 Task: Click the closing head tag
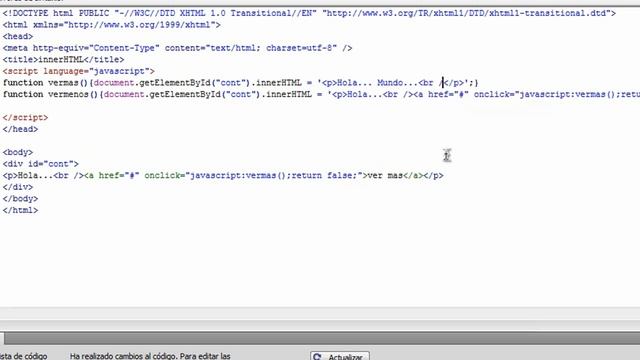[20, 129]
